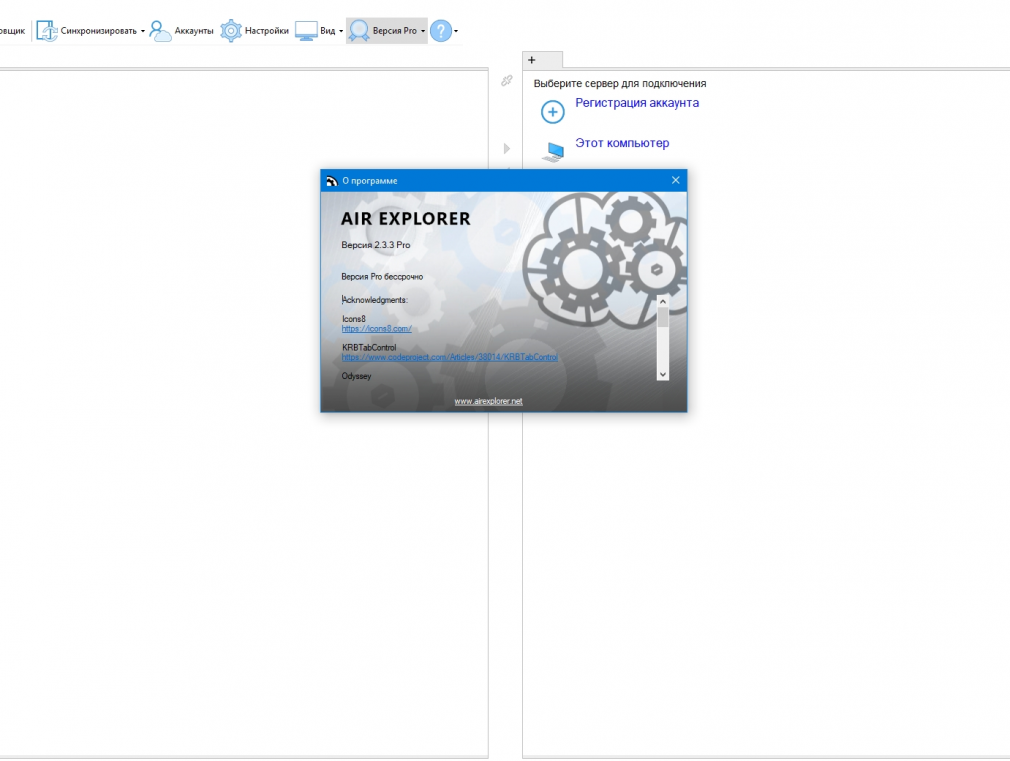Click acknowledgments scrollbar down arrow
This screenshot has width=1010, height=761.
click(662, 374)
